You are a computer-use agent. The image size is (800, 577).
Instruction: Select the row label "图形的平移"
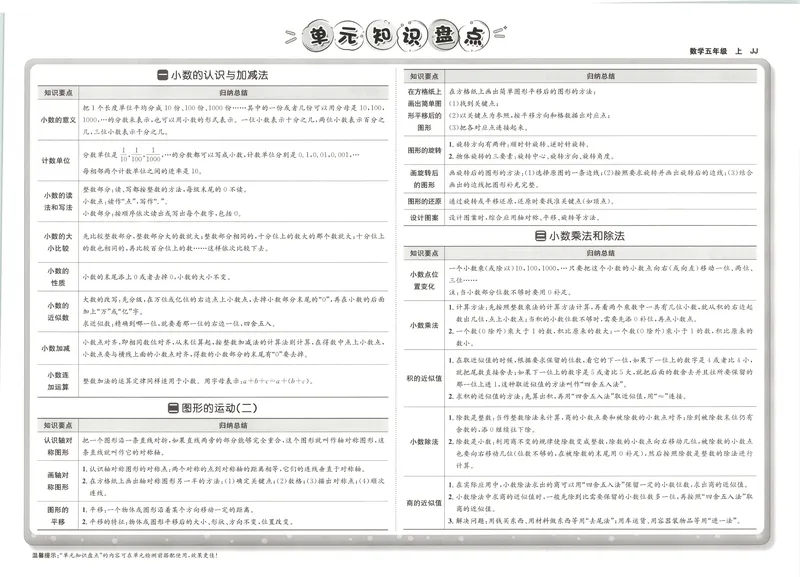coord(58,516)
